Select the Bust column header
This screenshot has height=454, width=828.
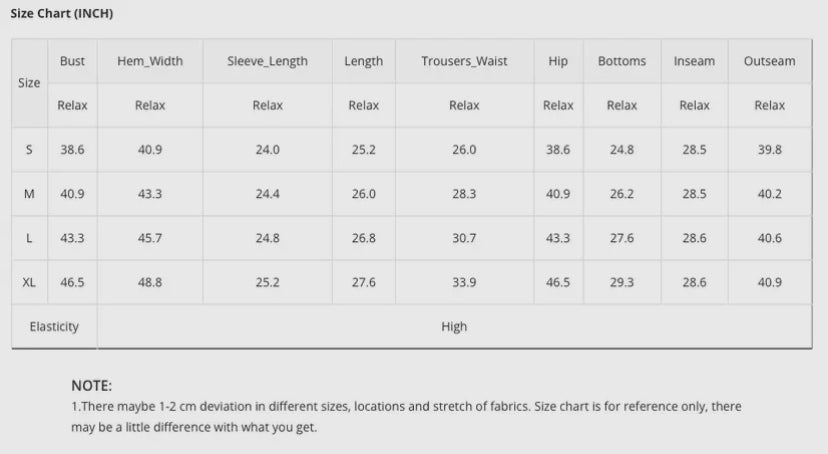(x=72, y=61)
